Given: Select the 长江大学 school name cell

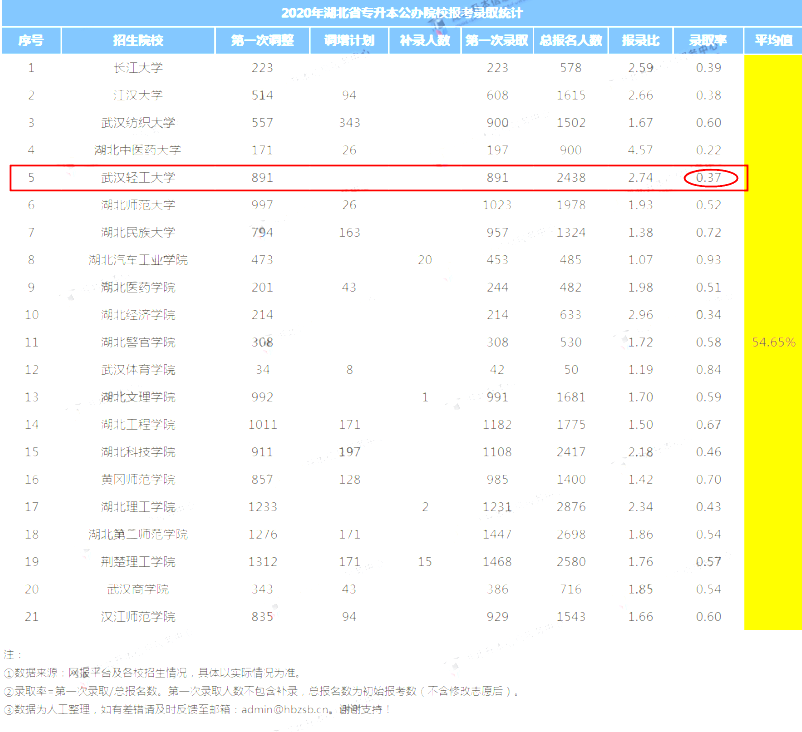Looking at the screenshot, I should [138, 68].
